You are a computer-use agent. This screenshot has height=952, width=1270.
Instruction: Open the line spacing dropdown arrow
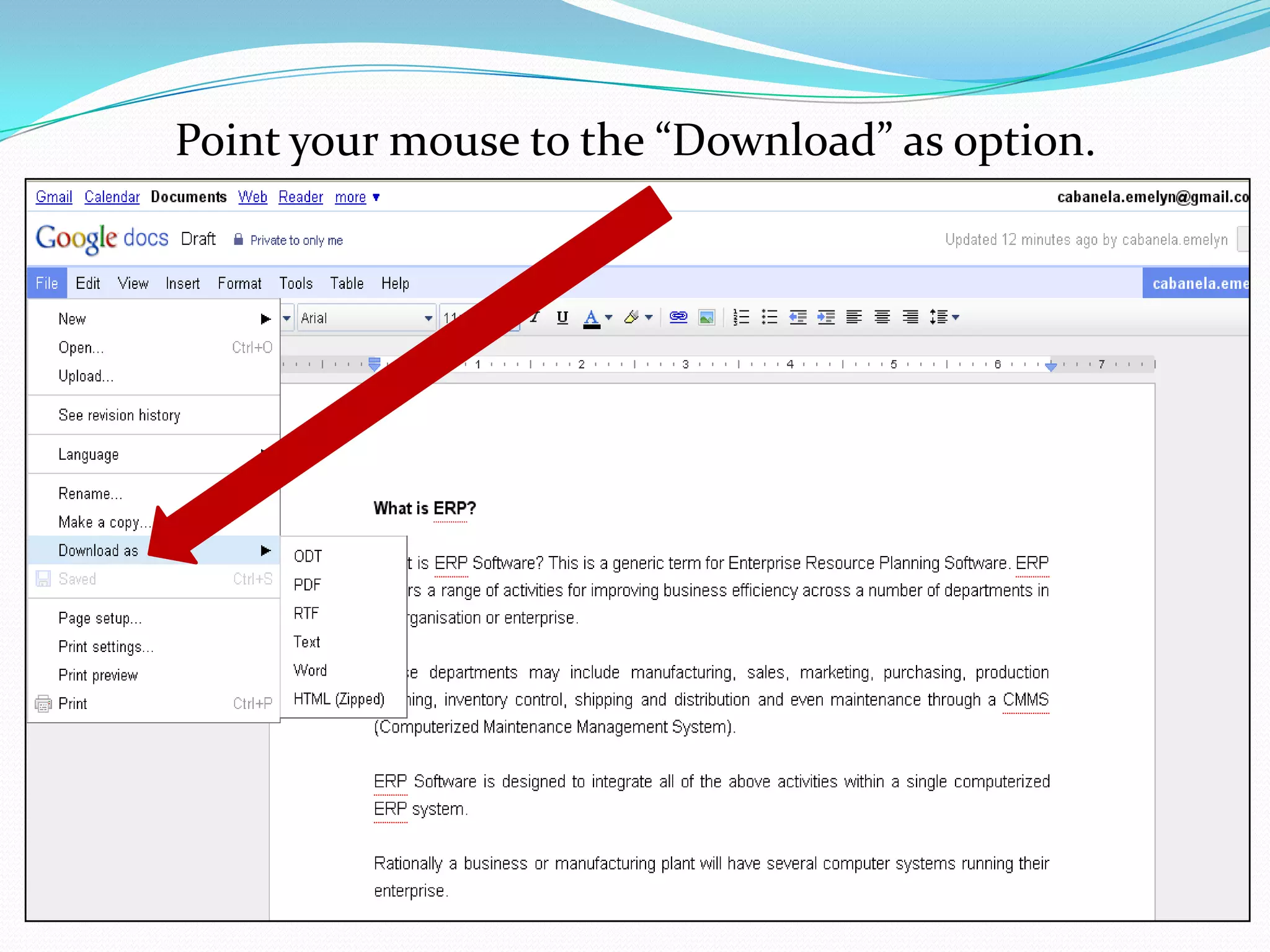click(x=956, y=317)
